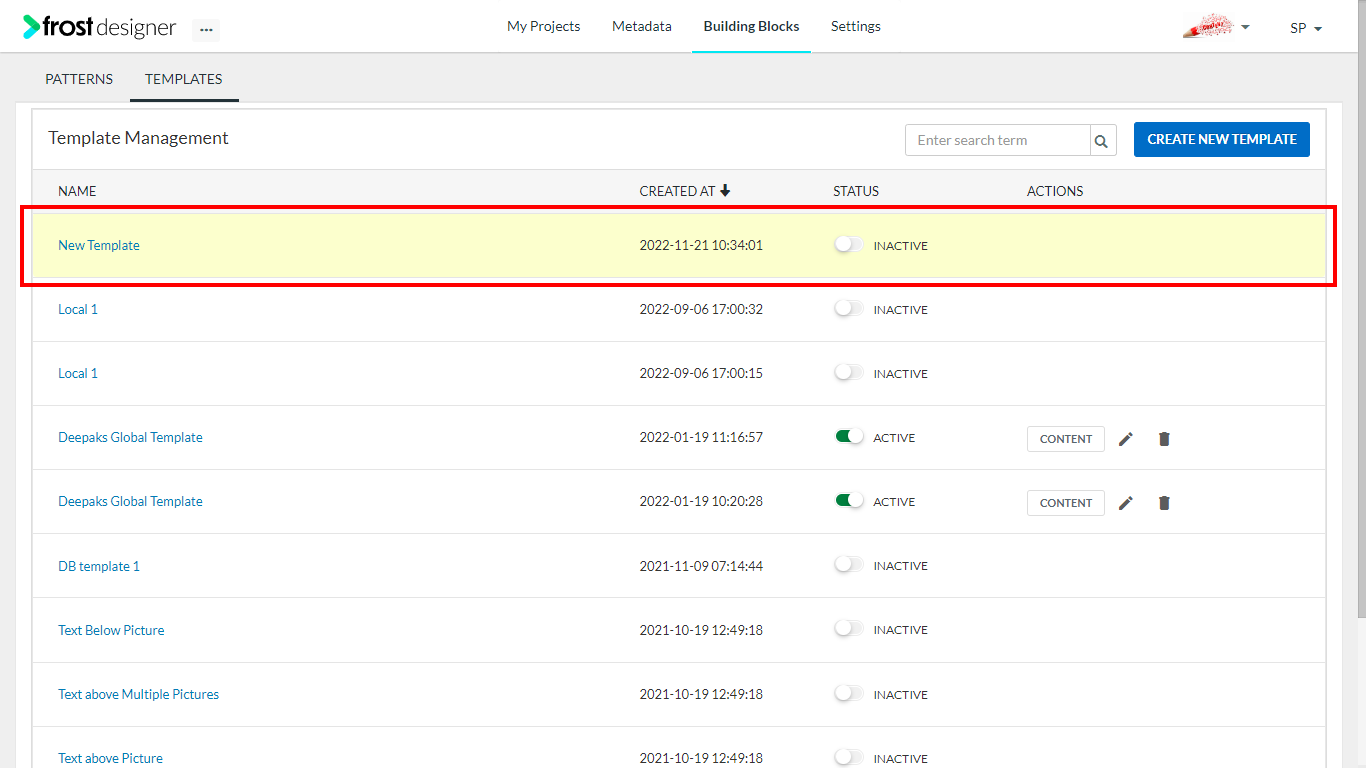The image size is (1366, 768).
Task: Click date 2022-01-19 11:16:57
Action: coord(701,437)
